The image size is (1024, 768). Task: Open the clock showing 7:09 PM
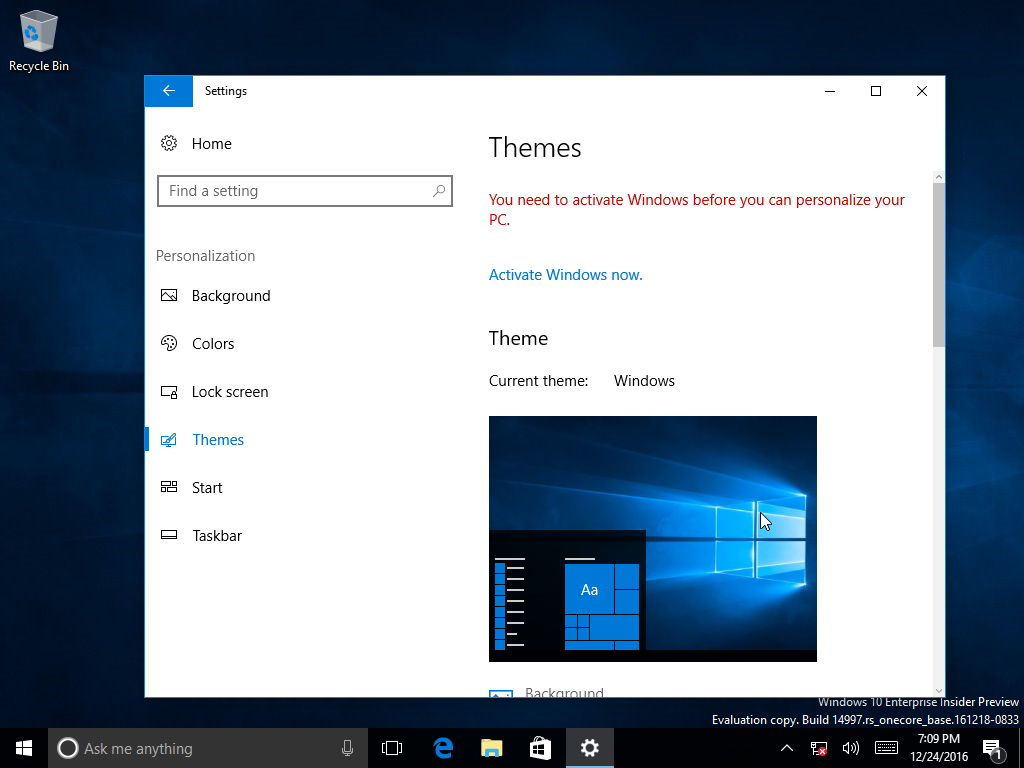click(939, 748)
